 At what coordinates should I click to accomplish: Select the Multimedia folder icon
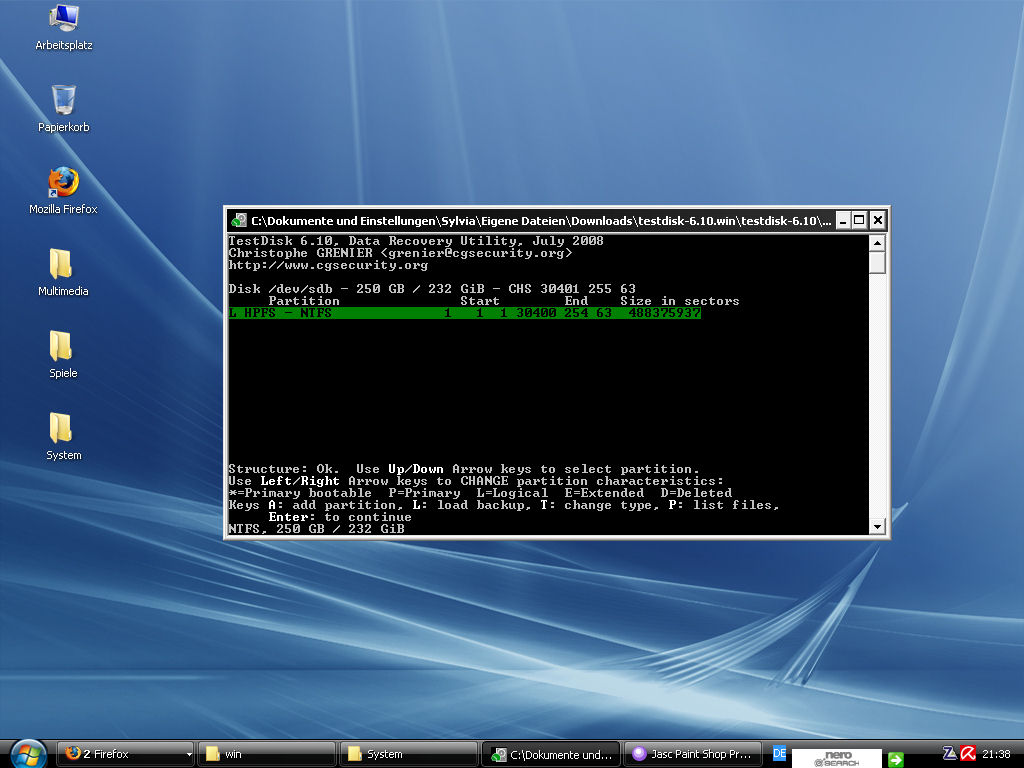(x=63, y=272)
